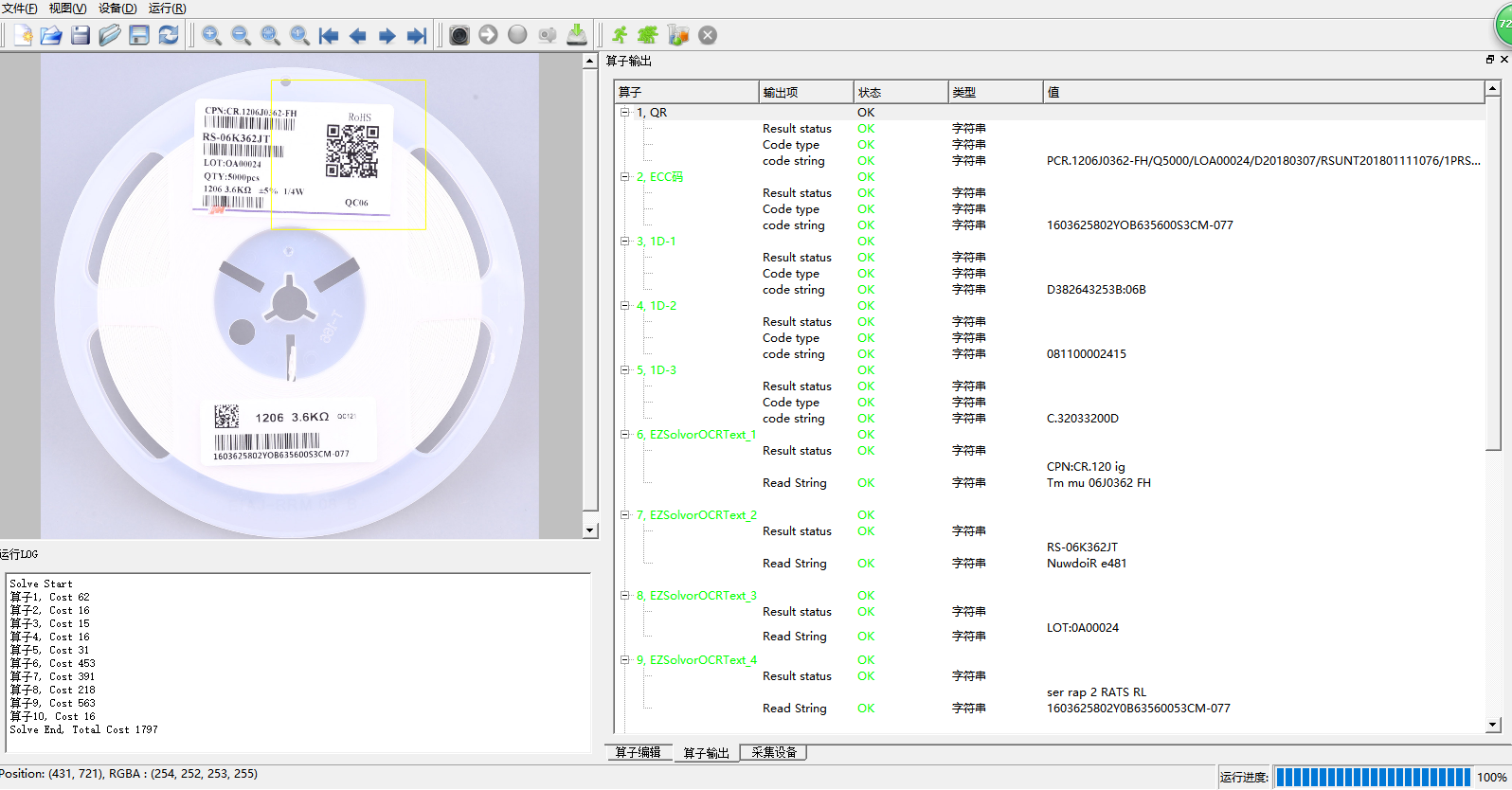
Task: Click the output list scroll down arrow
Action: pyautogui.click(x=1493, y=726)
